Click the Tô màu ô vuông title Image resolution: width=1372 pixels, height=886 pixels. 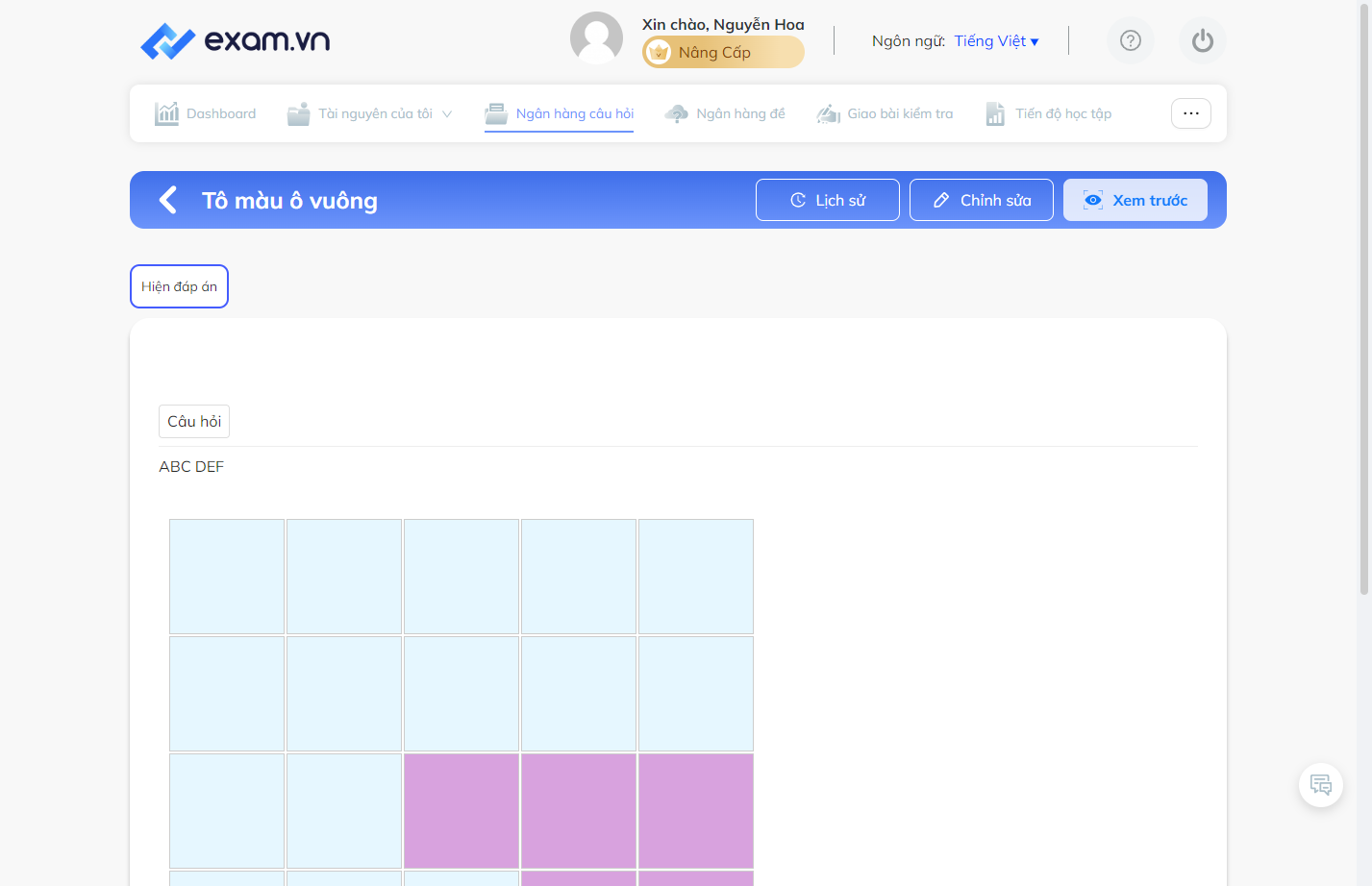(x=289, y=200)
